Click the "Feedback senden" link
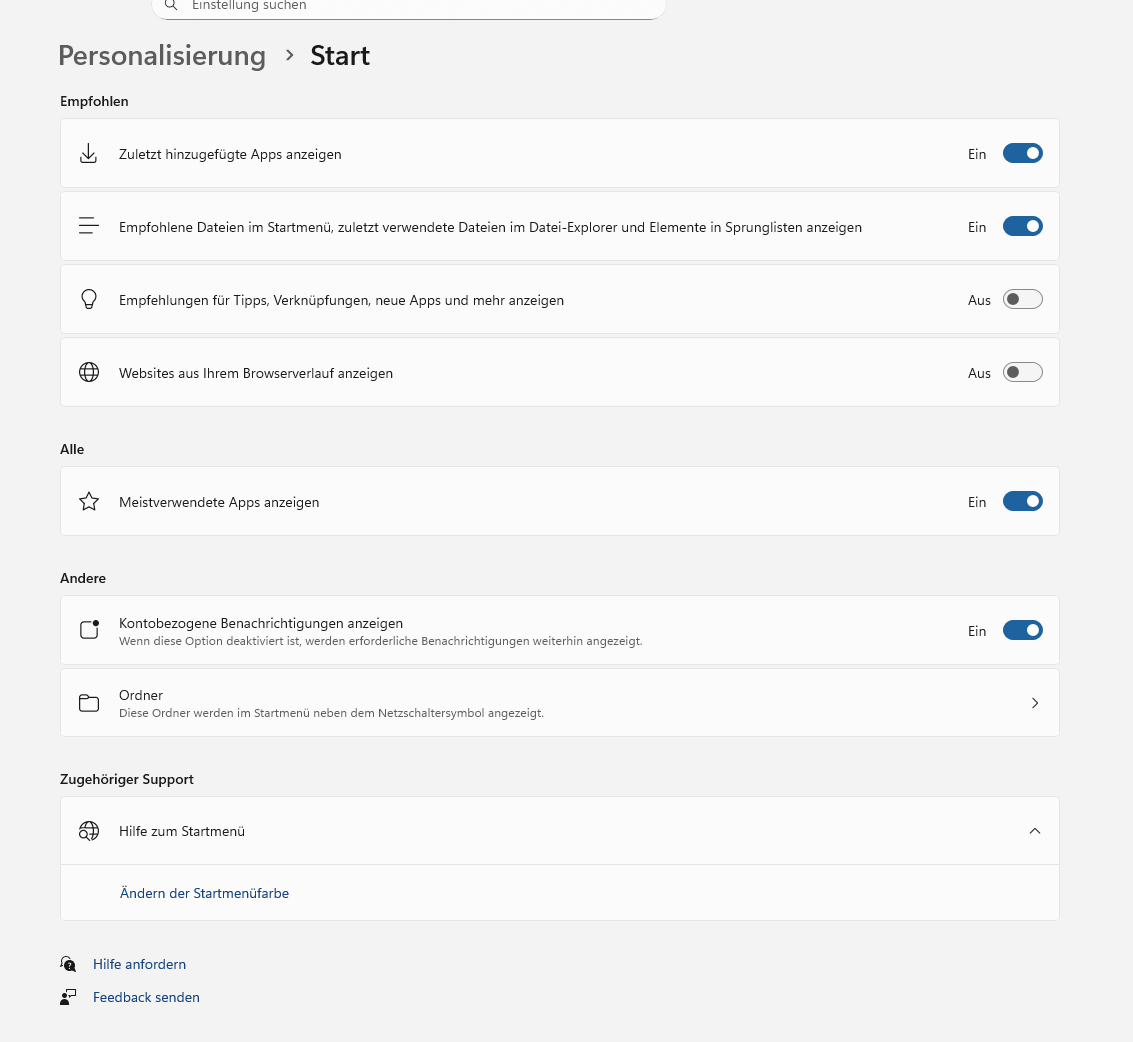This screenshot has height=1042, width=1133. (146, 997)
